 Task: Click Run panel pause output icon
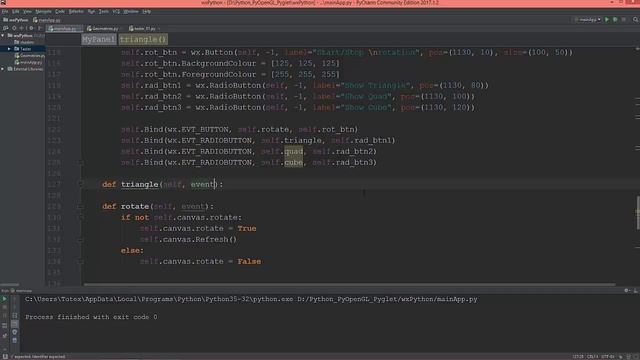click(x=4, y=316)
